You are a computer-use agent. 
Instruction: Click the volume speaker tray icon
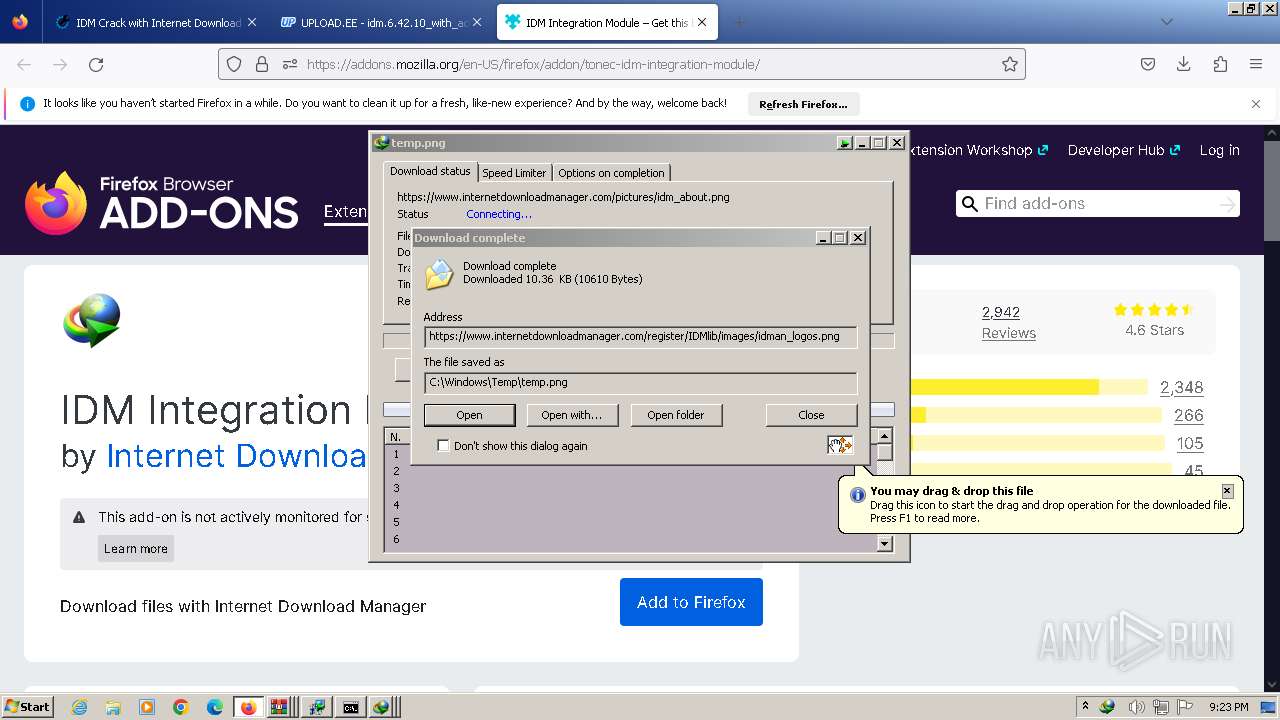[1135, 707]
